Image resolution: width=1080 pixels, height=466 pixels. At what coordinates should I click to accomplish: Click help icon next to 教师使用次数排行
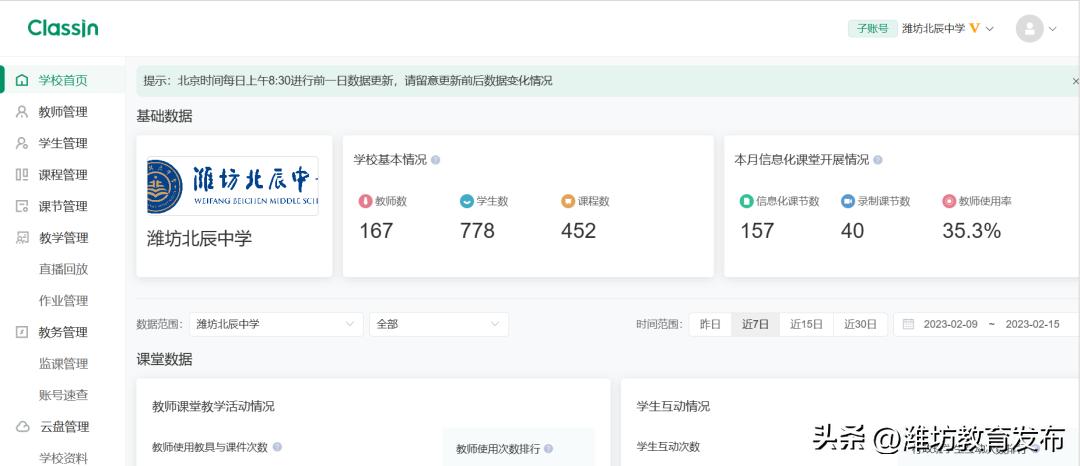[x=548, y=449]
